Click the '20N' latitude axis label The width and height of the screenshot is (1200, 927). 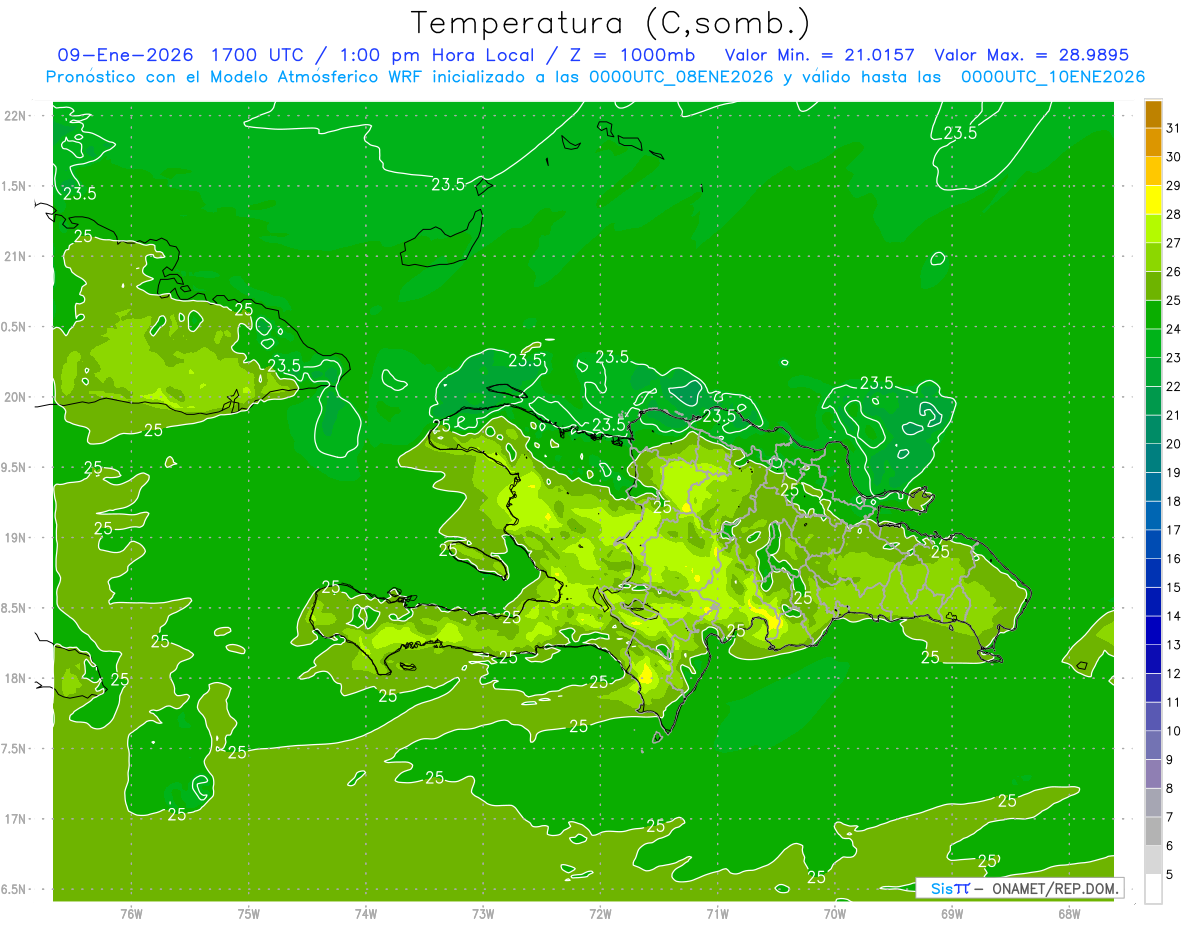[x=15, y=398]
